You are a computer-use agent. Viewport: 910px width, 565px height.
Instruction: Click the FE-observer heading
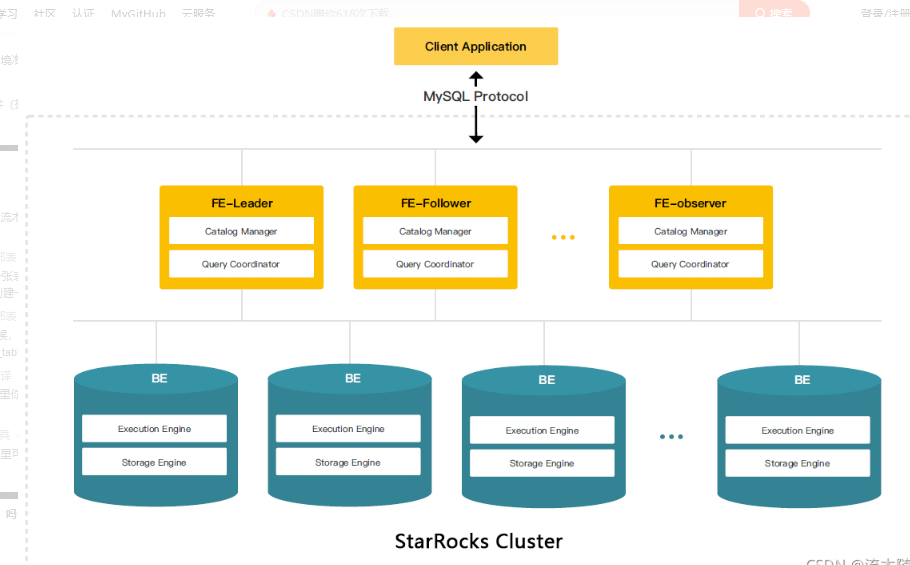click(691, 203)
